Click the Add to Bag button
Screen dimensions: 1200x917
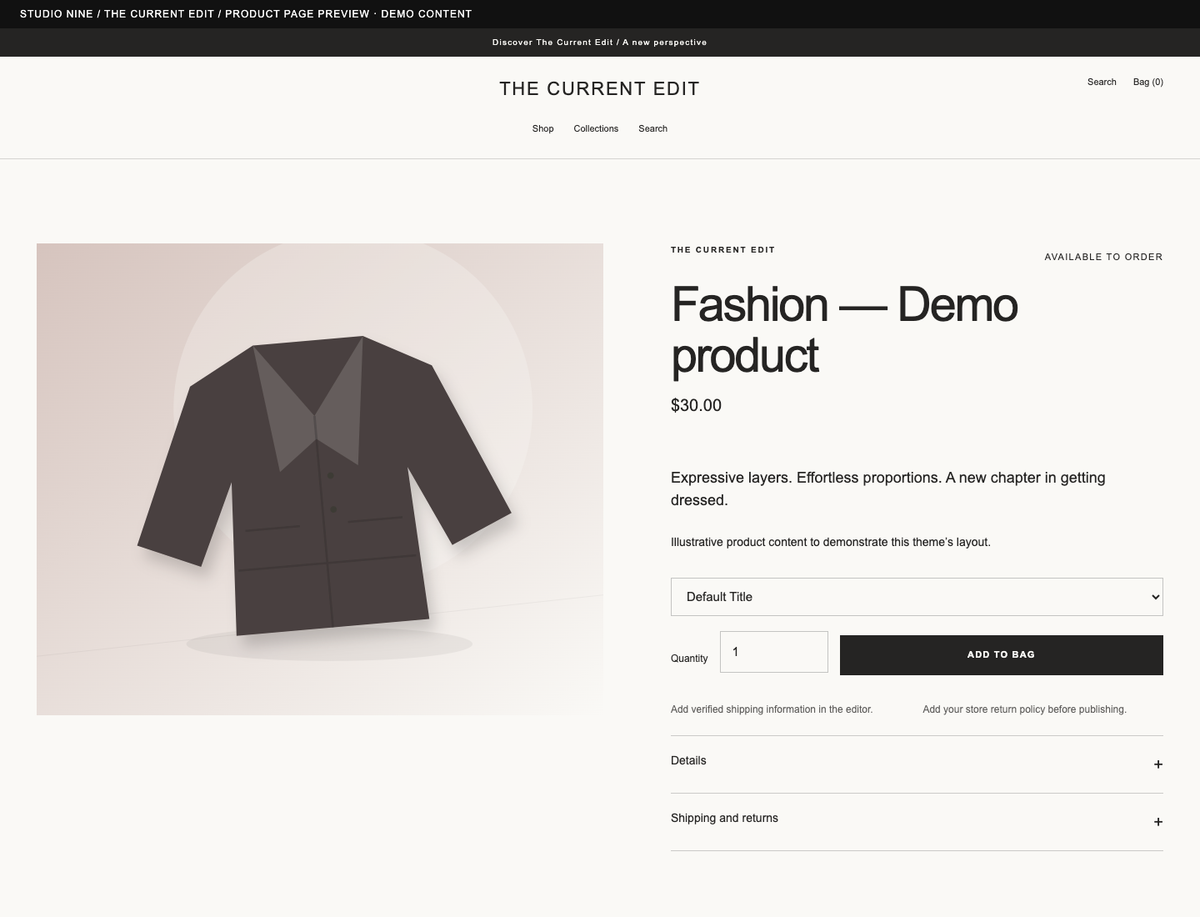[1001, 655]
